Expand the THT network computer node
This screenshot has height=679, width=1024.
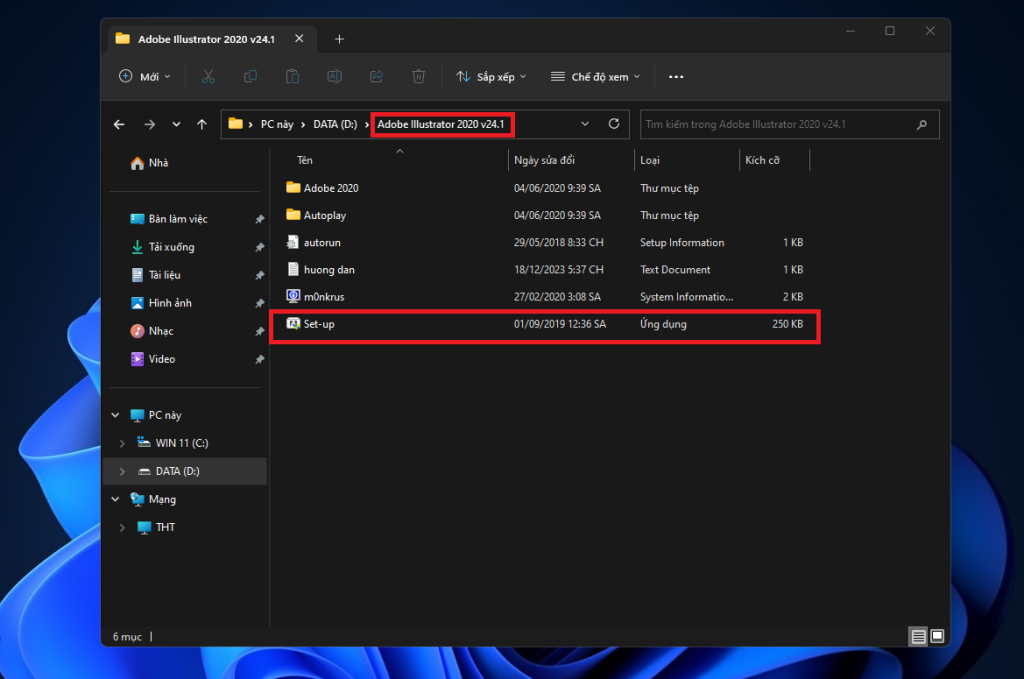point(122,527)
